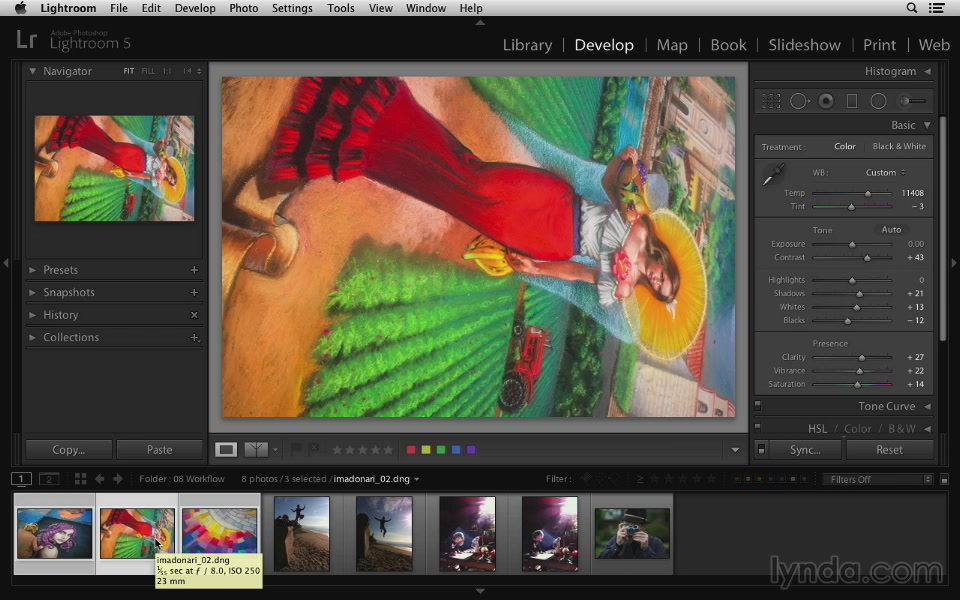Open the Notification Center list icon
This screenshot has height=600, width=960.
(x=936, y=8)
